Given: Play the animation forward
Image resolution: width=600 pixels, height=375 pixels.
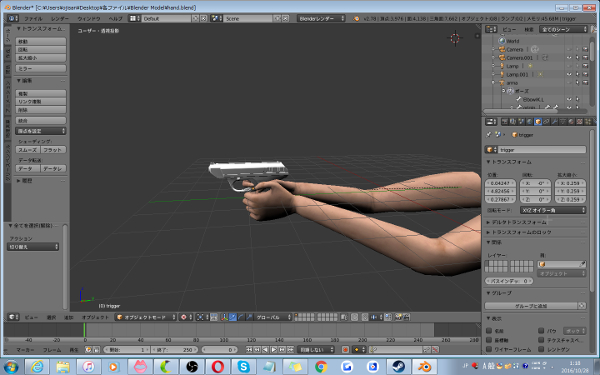Looking at the screenshot, I should click(274, 349).
